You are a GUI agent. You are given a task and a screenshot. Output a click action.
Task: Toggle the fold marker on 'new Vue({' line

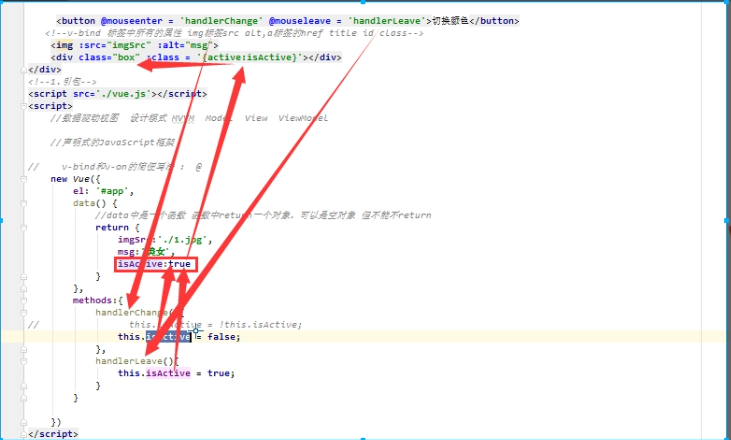point(23,179)
